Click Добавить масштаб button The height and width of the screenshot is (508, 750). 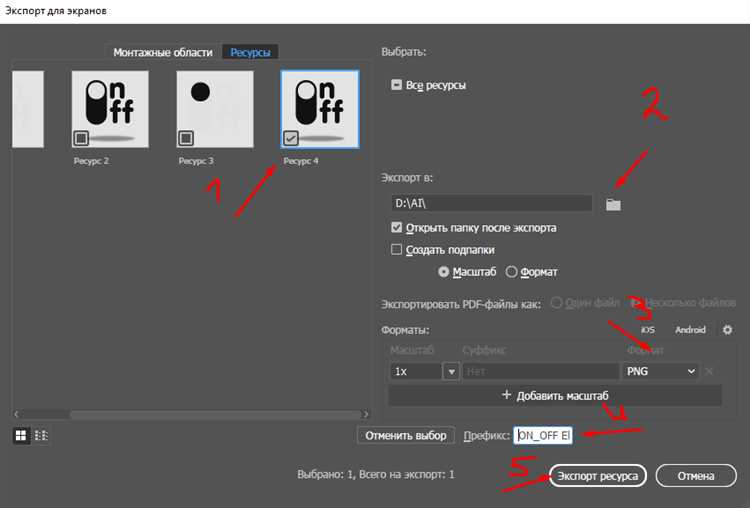click(555, 396)
